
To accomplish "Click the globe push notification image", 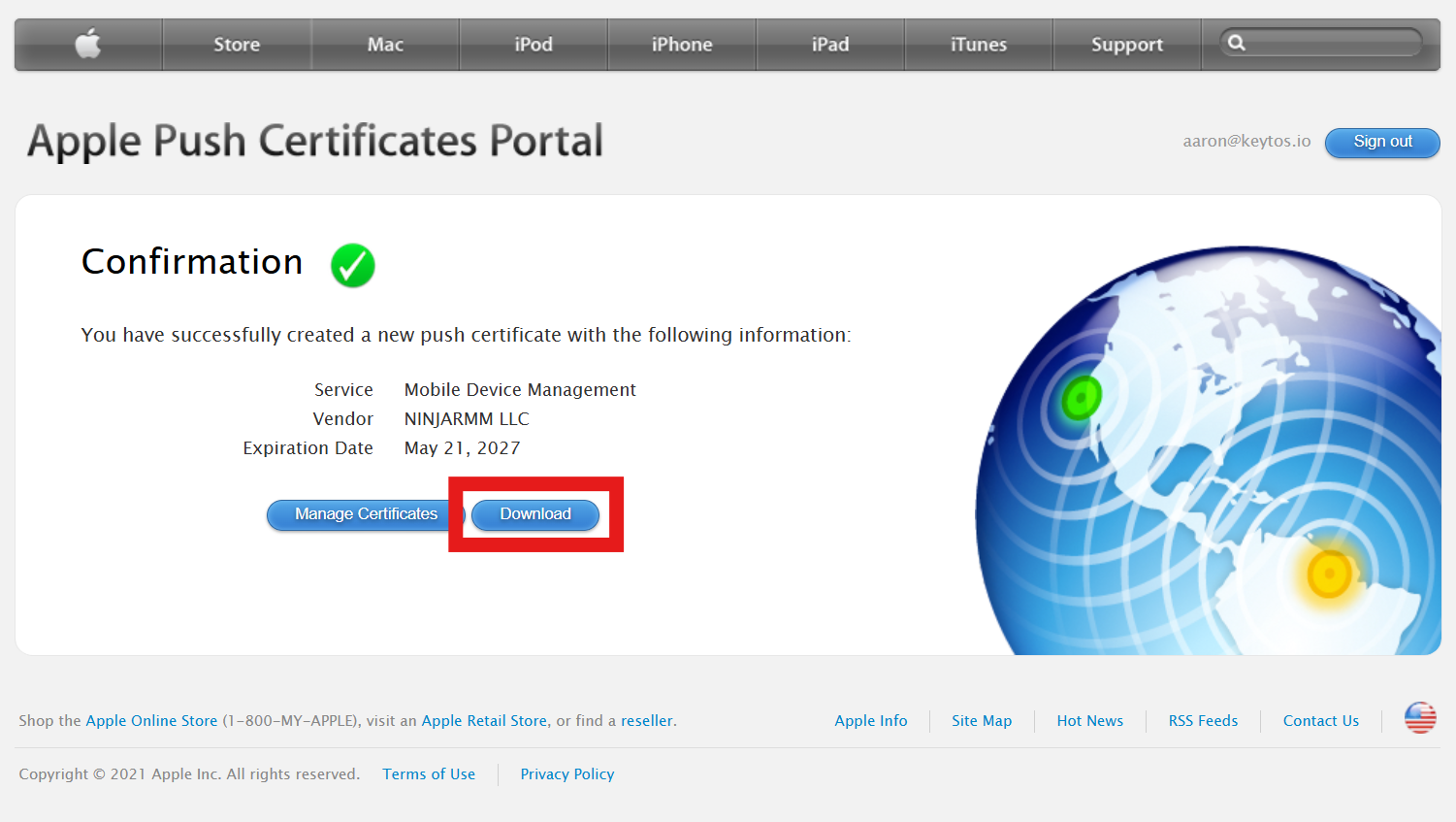I will point(1208,450).
